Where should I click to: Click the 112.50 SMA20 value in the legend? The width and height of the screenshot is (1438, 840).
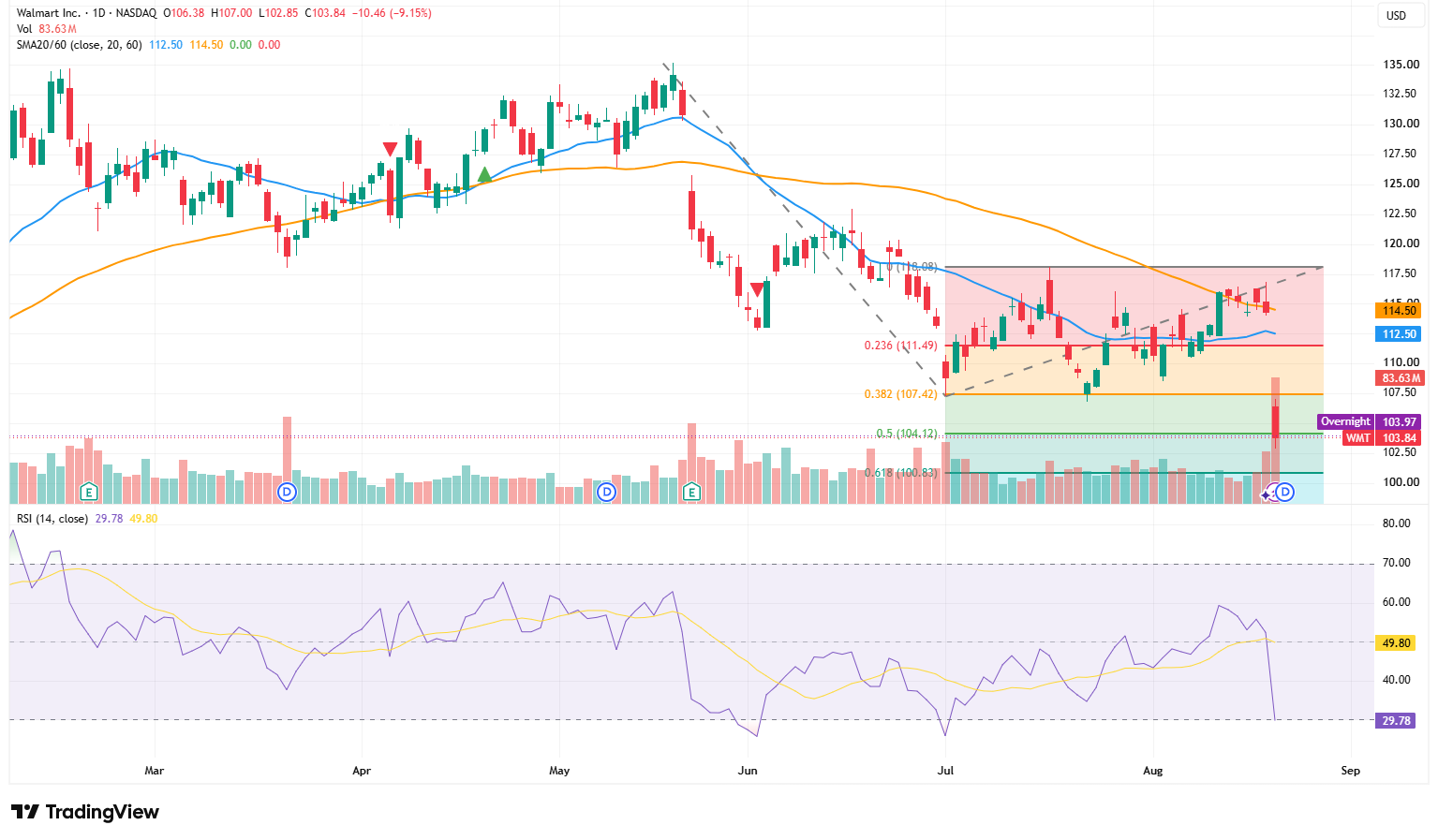(x=166, y=45)
